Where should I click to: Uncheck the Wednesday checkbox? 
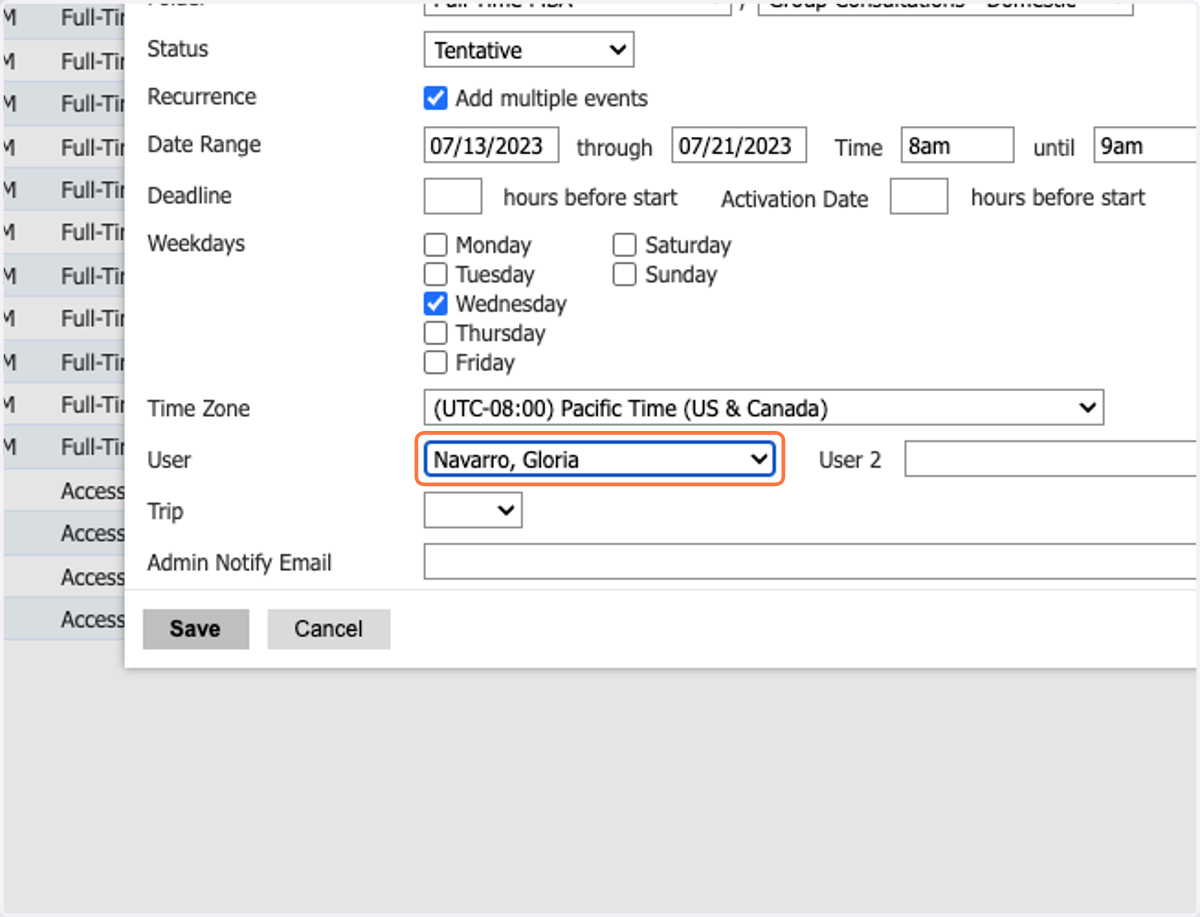[x=435, y=303]
